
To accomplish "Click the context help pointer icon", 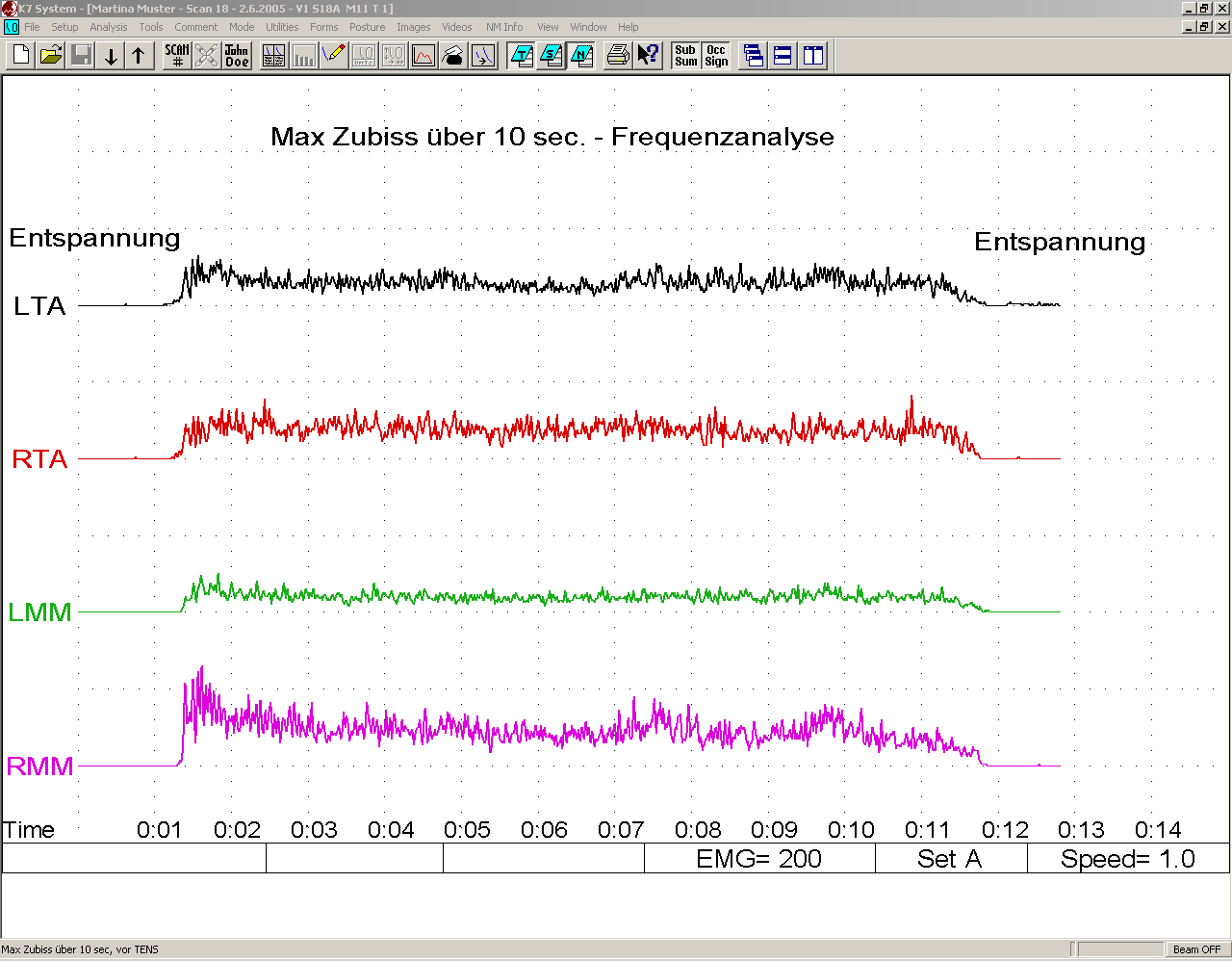I will point(649,56).
